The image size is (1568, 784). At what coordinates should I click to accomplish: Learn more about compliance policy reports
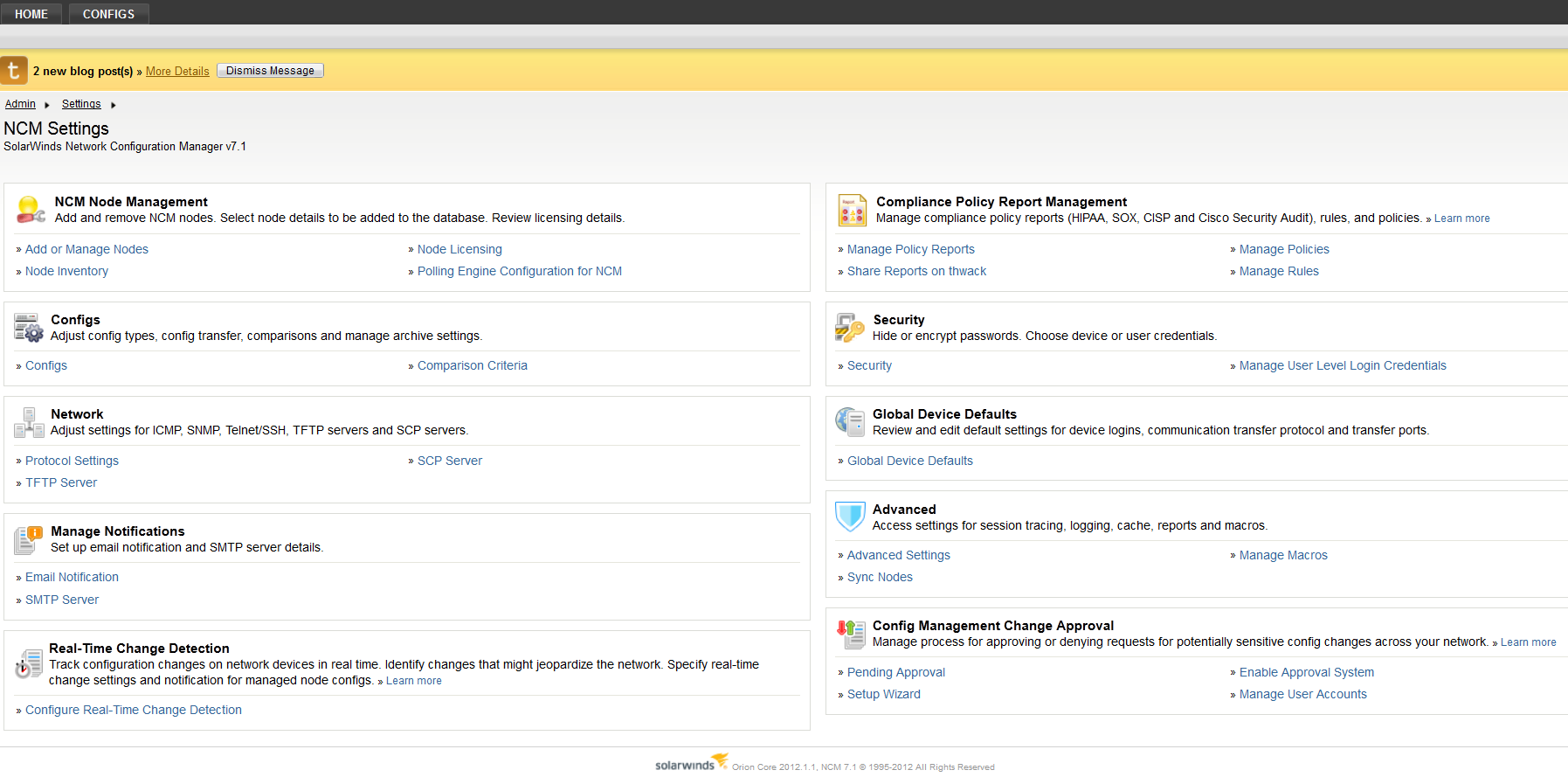point(1462,219)
